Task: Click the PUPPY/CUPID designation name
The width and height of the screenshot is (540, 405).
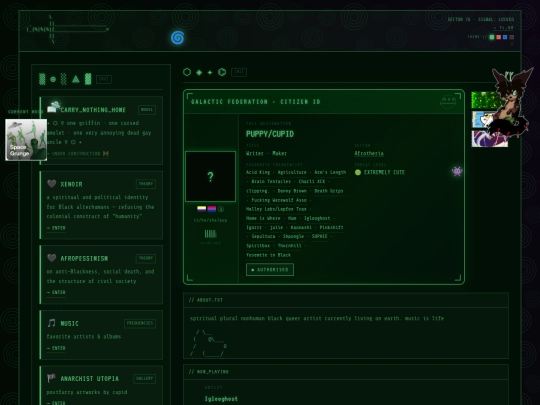Action: [x=270, y=134]
